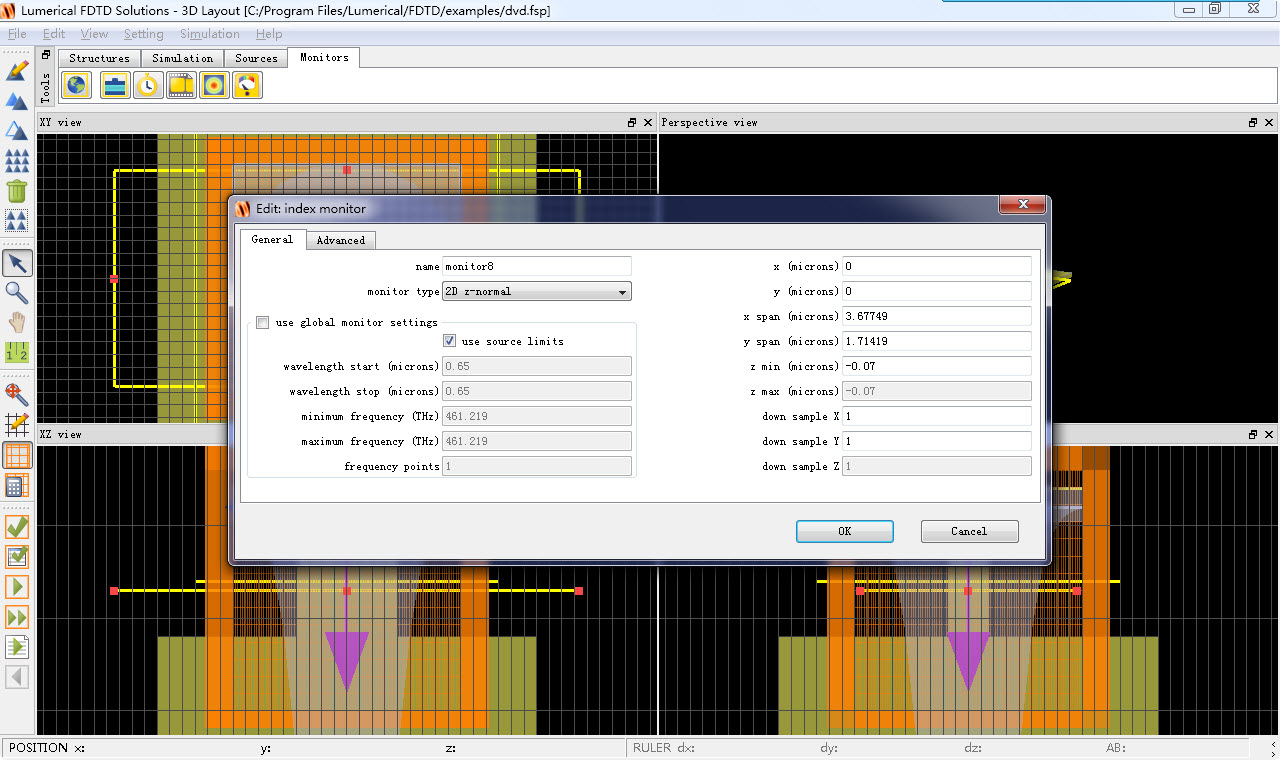Add a refractive index monitor with globe icon
The height and width of the screenshot is (760, 1280).
click(x=76, y=85)
